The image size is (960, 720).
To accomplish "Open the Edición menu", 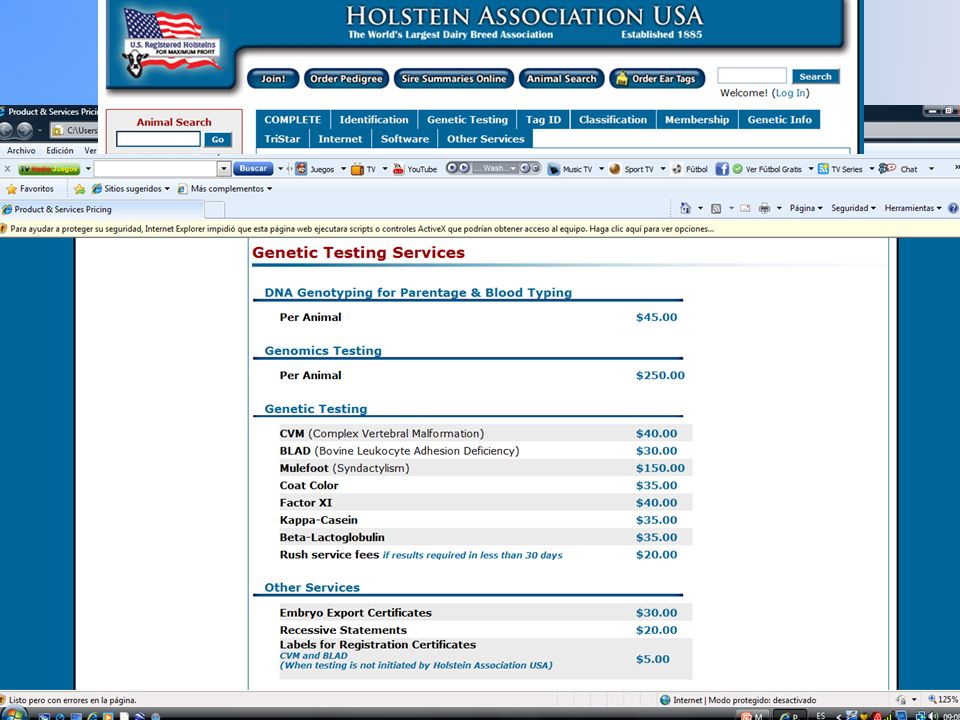I will tap(60, 150).
